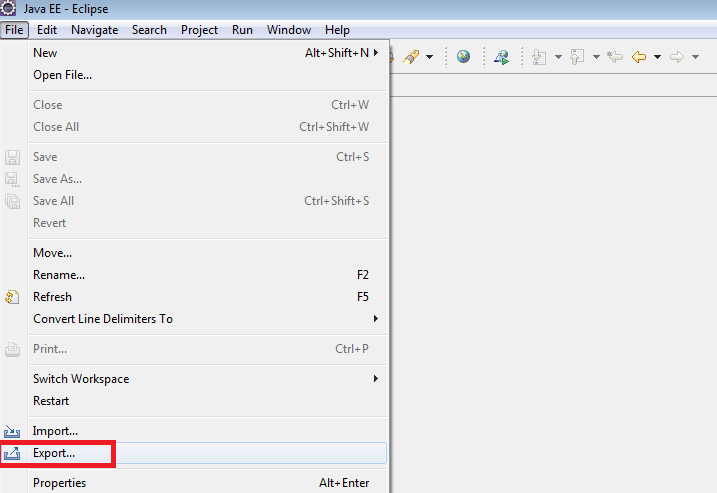The height and width of the screenshot is (493, 717).
Task: Open the Search flashlight dropdown arrow
Action: click(429, 57)
